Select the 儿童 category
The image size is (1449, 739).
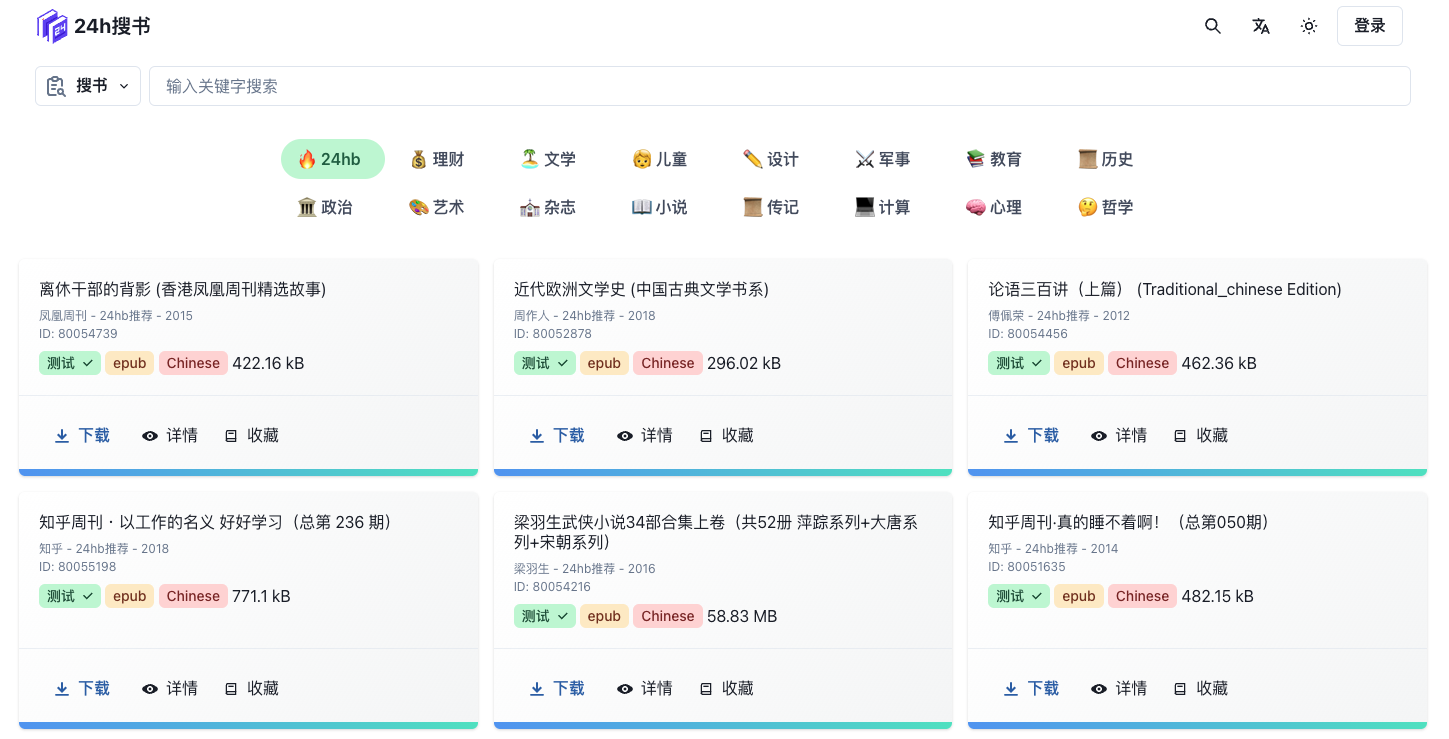[660, 159]
